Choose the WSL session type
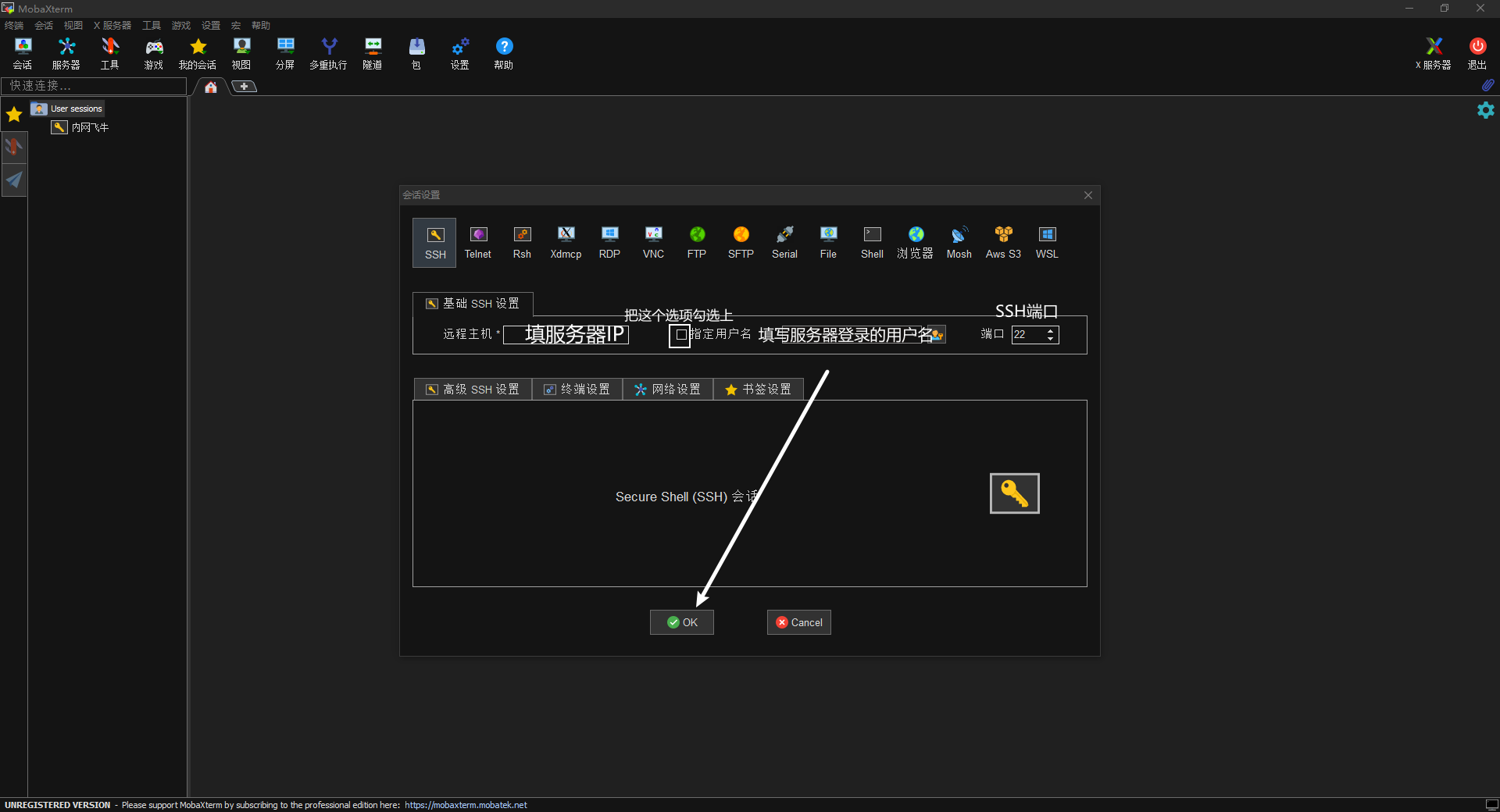1500x812 pixels. (x=1047, y=243)
